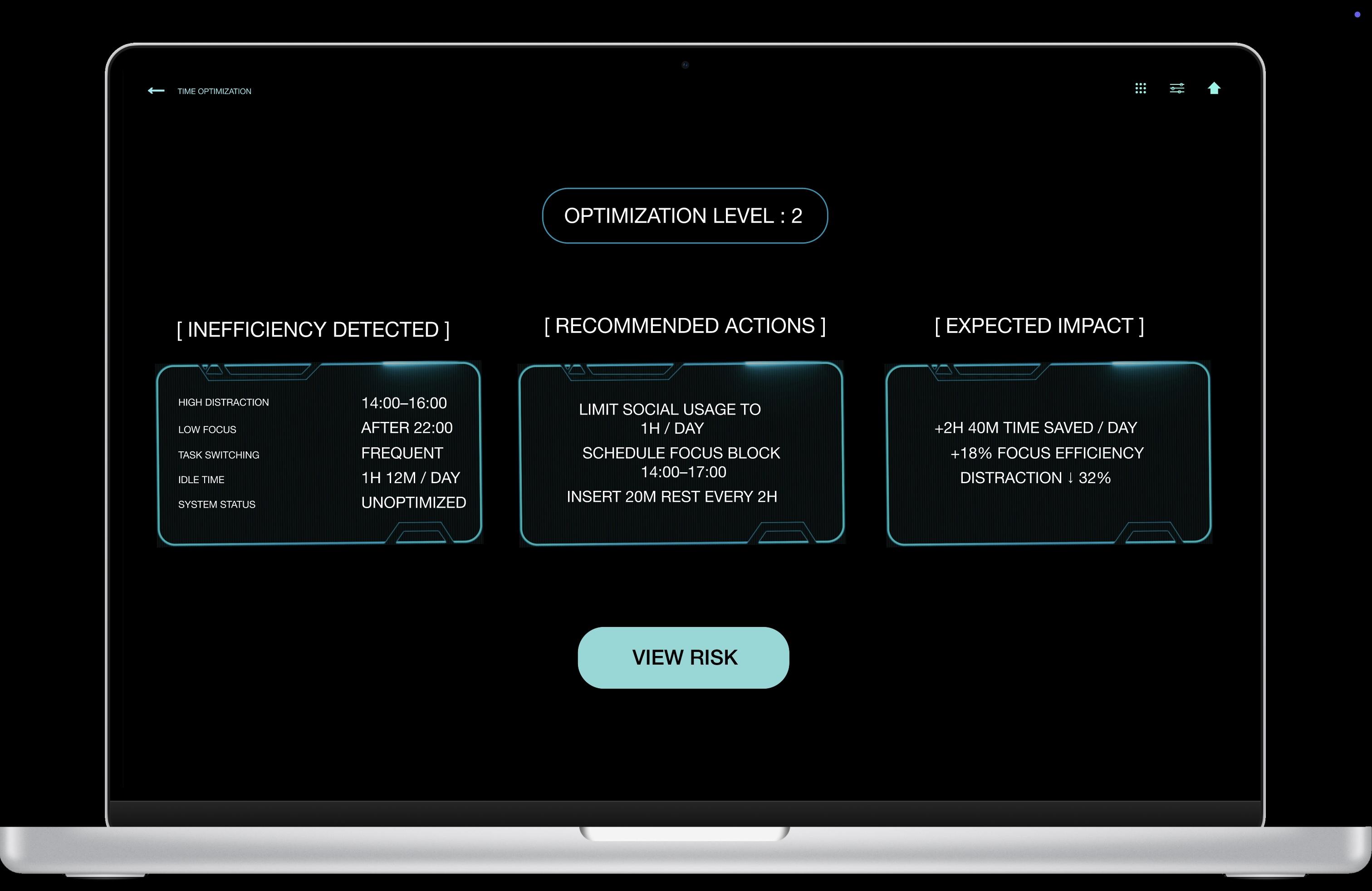
Task: Click the TIME OPTIMIZATION header label
Action: 215,91
